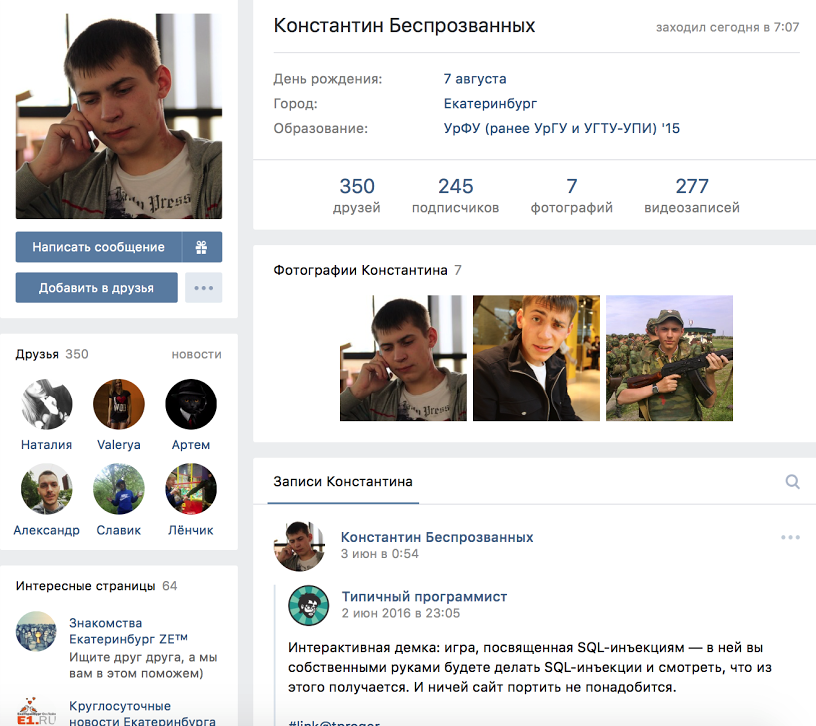Viewport: 816px width, 726px height.
Task: Open the Екатеринбург city link
Action: 490,104
